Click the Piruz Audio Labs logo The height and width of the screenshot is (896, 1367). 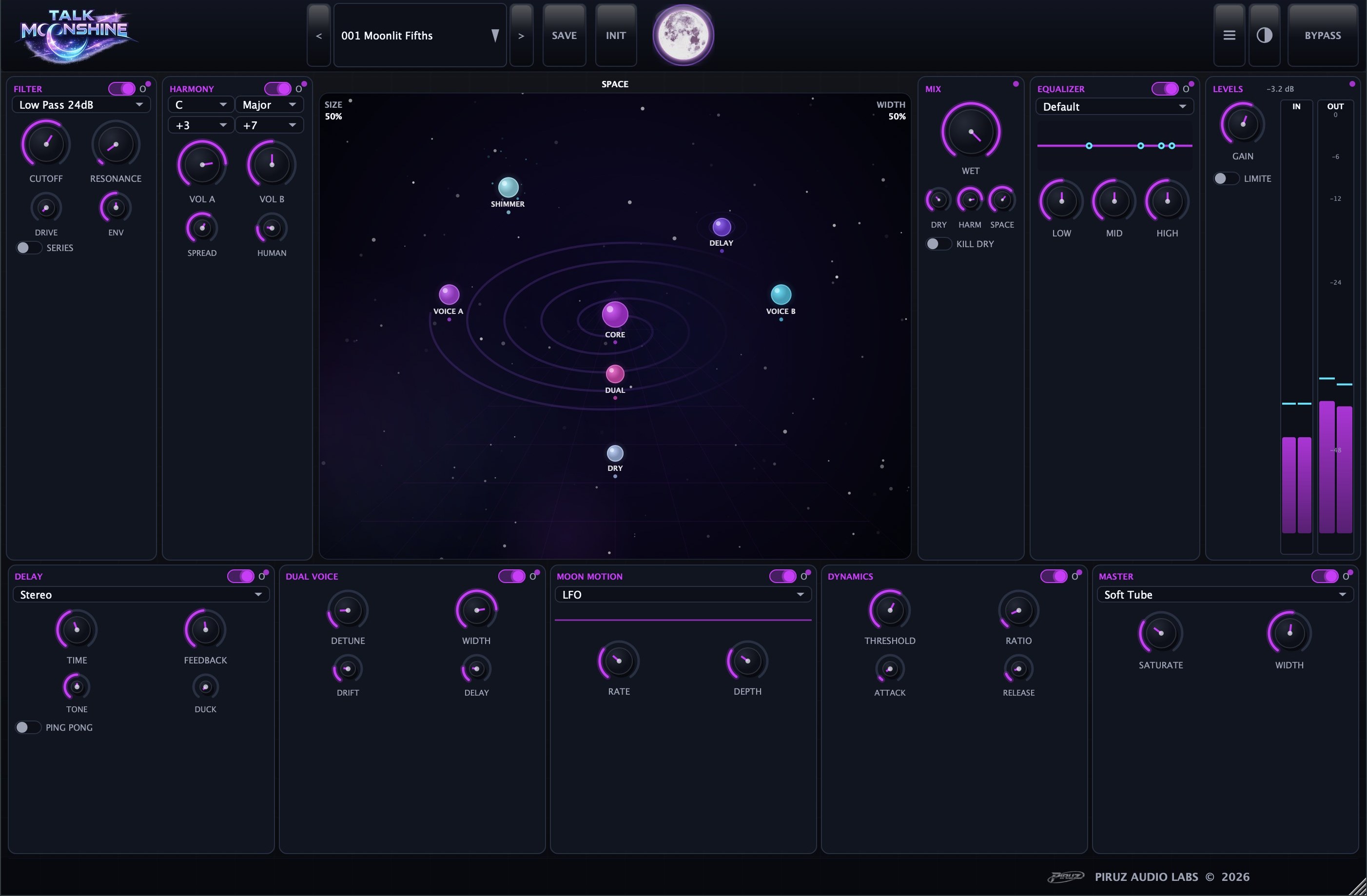coord(1065,877)
